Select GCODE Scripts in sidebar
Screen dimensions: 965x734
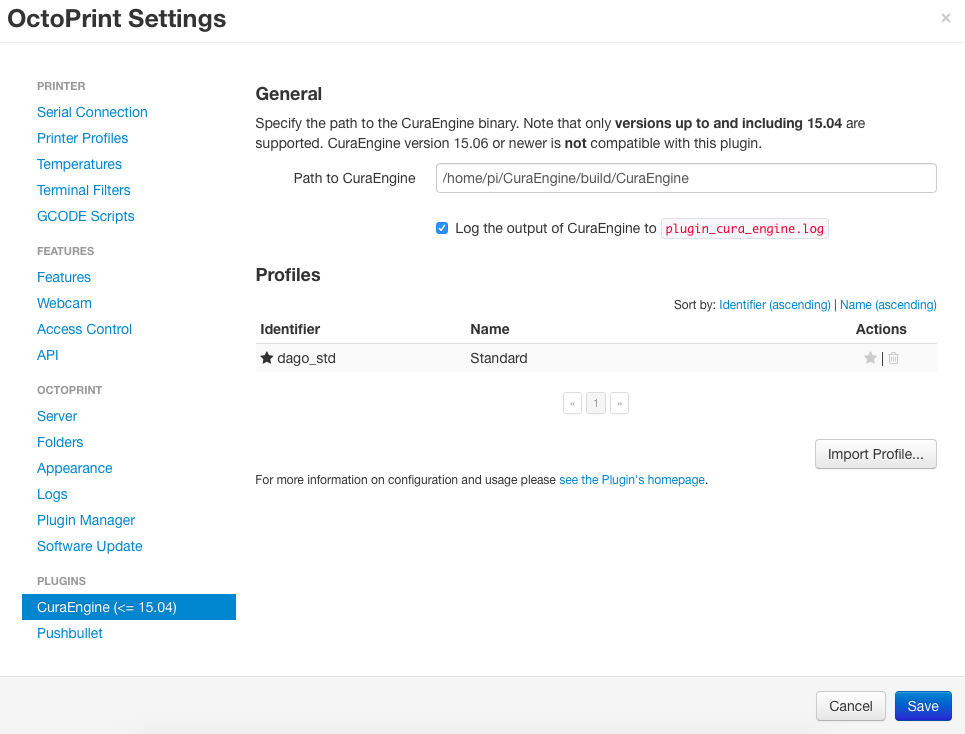pyautogui.click(x=86, y=216)
